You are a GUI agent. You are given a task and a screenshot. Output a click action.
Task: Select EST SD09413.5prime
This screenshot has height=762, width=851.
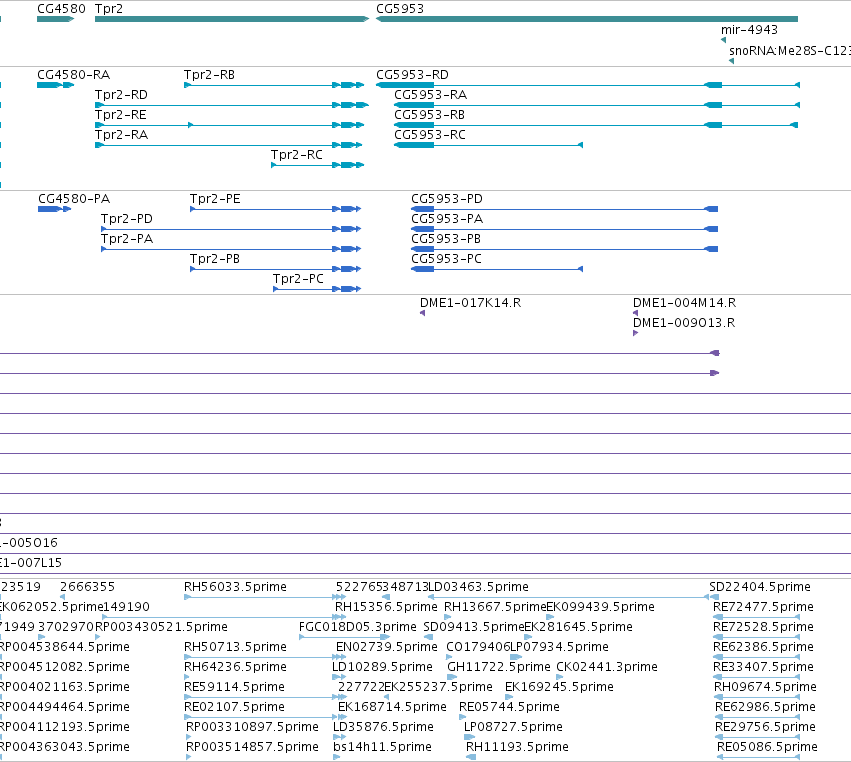coord(473,627)
